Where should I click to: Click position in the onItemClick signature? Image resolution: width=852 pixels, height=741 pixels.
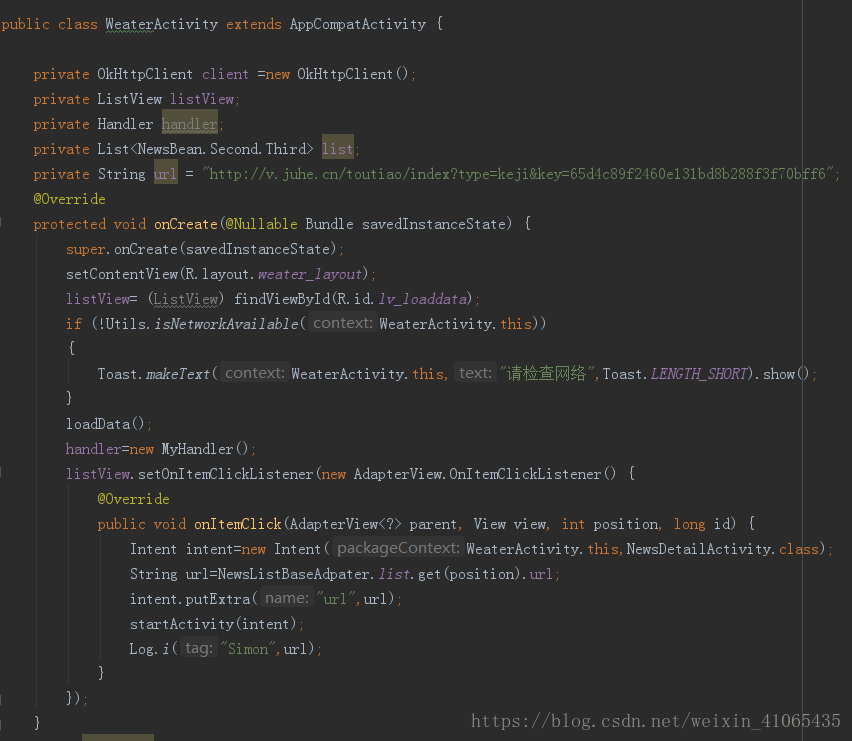point(625,525)
